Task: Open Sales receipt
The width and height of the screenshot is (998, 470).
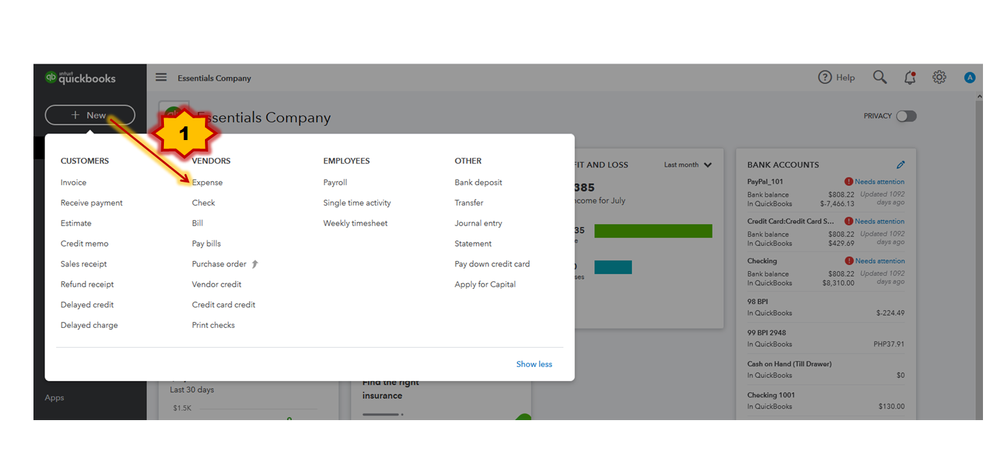Action: click(83, 264)
